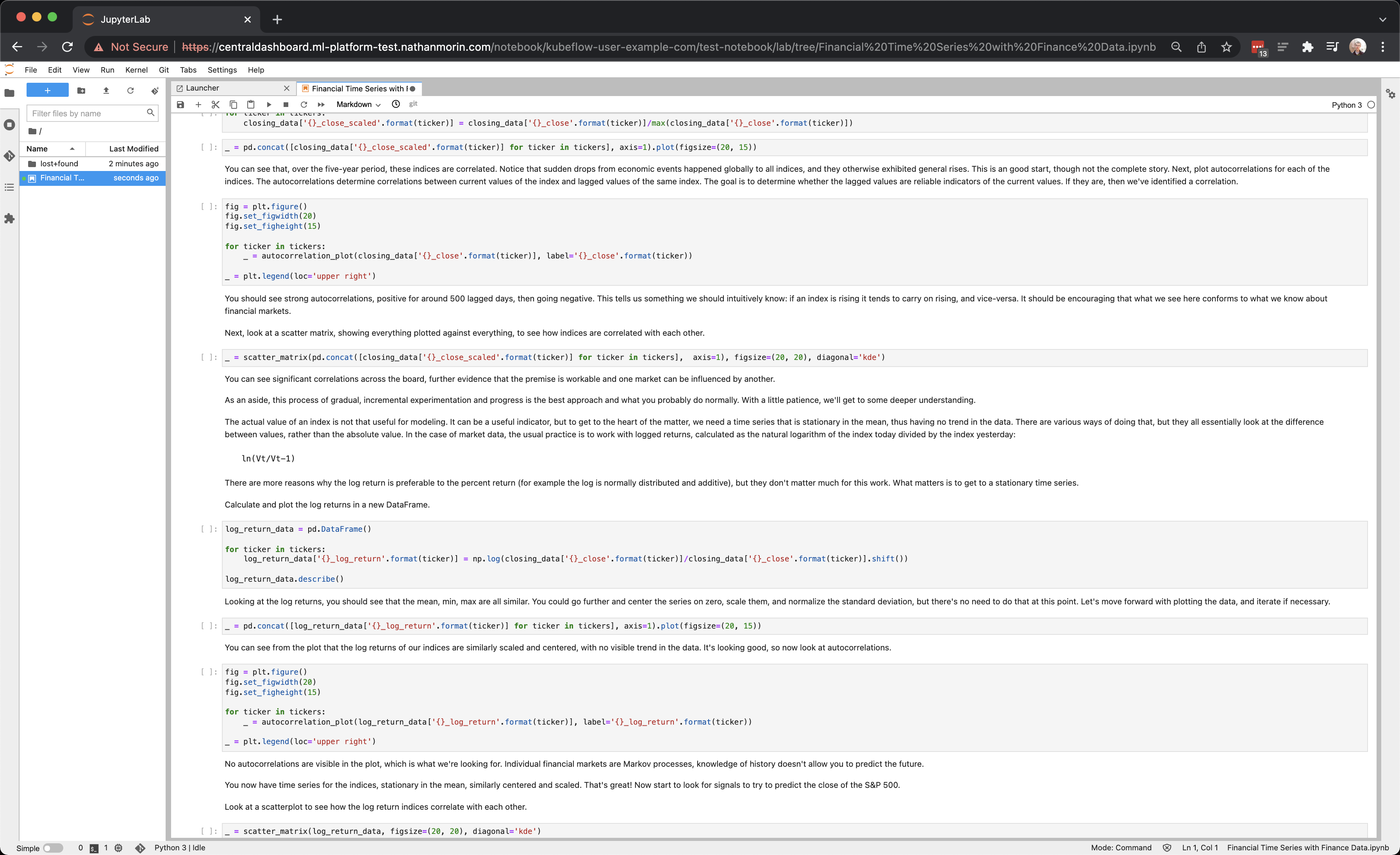The height and width of the screenshot is (855, 1400).
Task: Insert a cell below with plus icon
Action: click(x=198, y=105)
